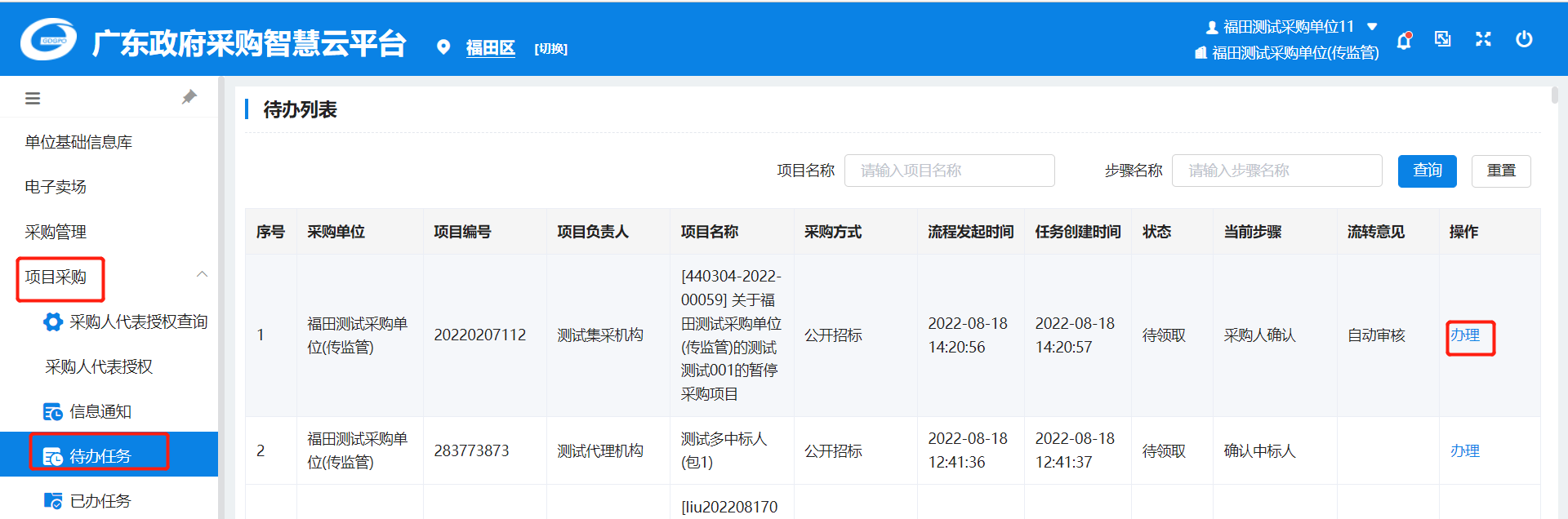
Task: Click the window switch icon in header
Action: pyautogui.click(x=1443, y=39)
